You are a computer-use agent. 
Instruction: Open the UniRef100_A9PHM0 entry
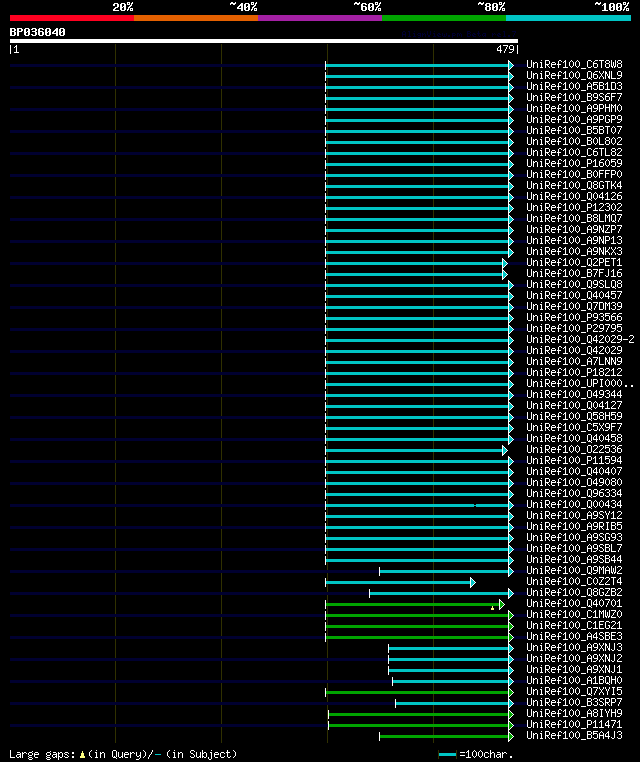pos(574,108)
